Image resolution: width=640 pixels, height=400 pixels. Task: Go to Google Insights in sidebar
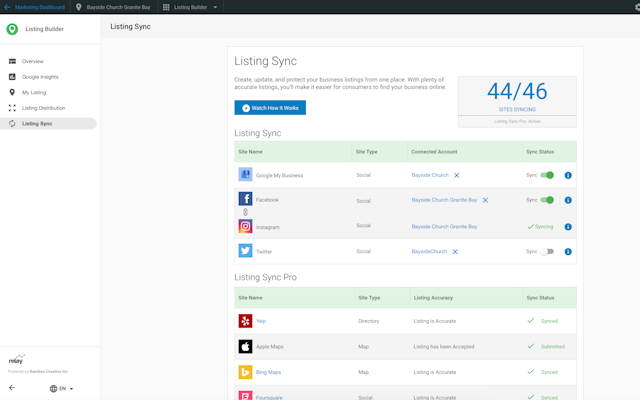[x=40, y=77]
